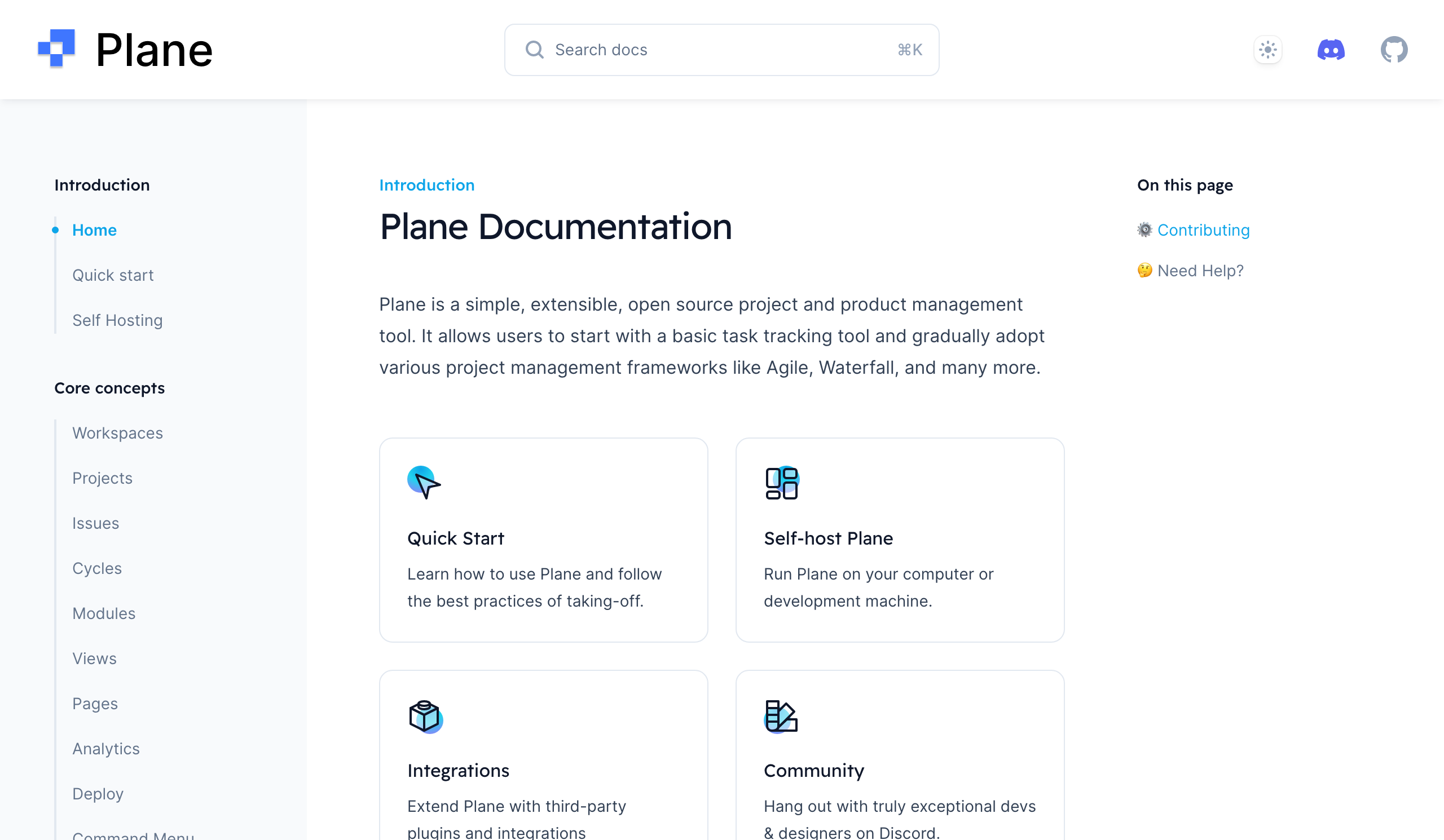1444x840 pixels.
Task: Open the Deploy docs page
Action: (98, 794)
